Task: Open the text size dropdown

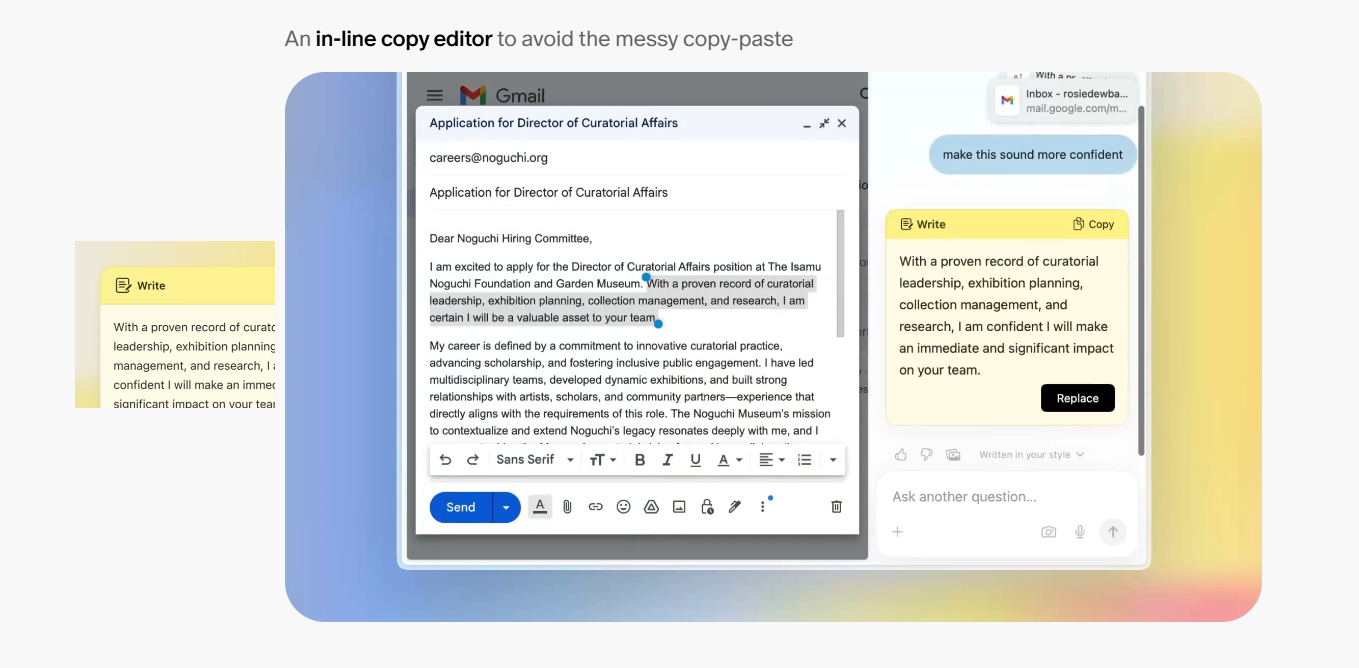Action: click(x=602, y=460)
